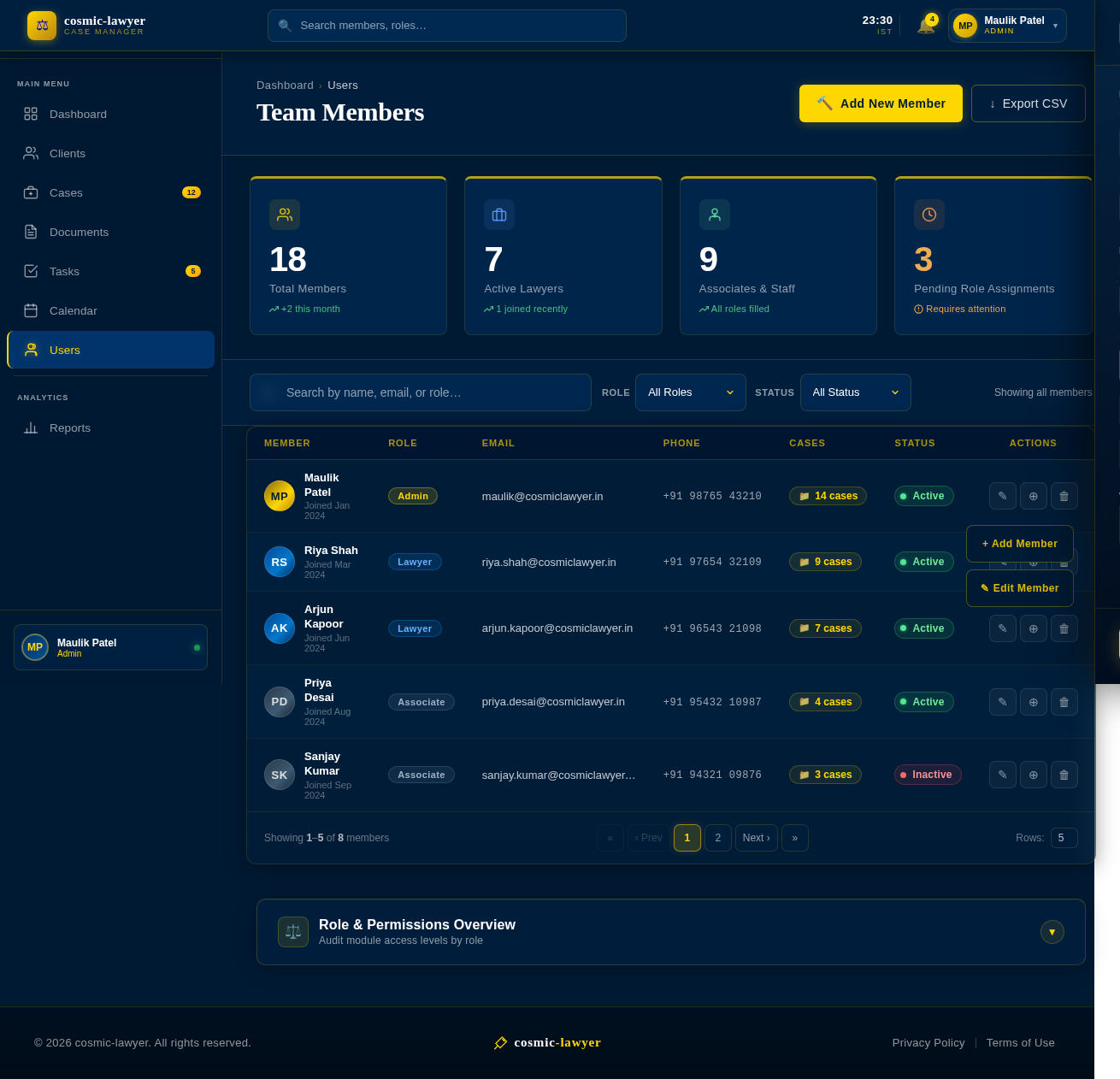Open Documents from the sidebar
Viewport: 1120px width, 1079px height.
click(x=78, y=232)
